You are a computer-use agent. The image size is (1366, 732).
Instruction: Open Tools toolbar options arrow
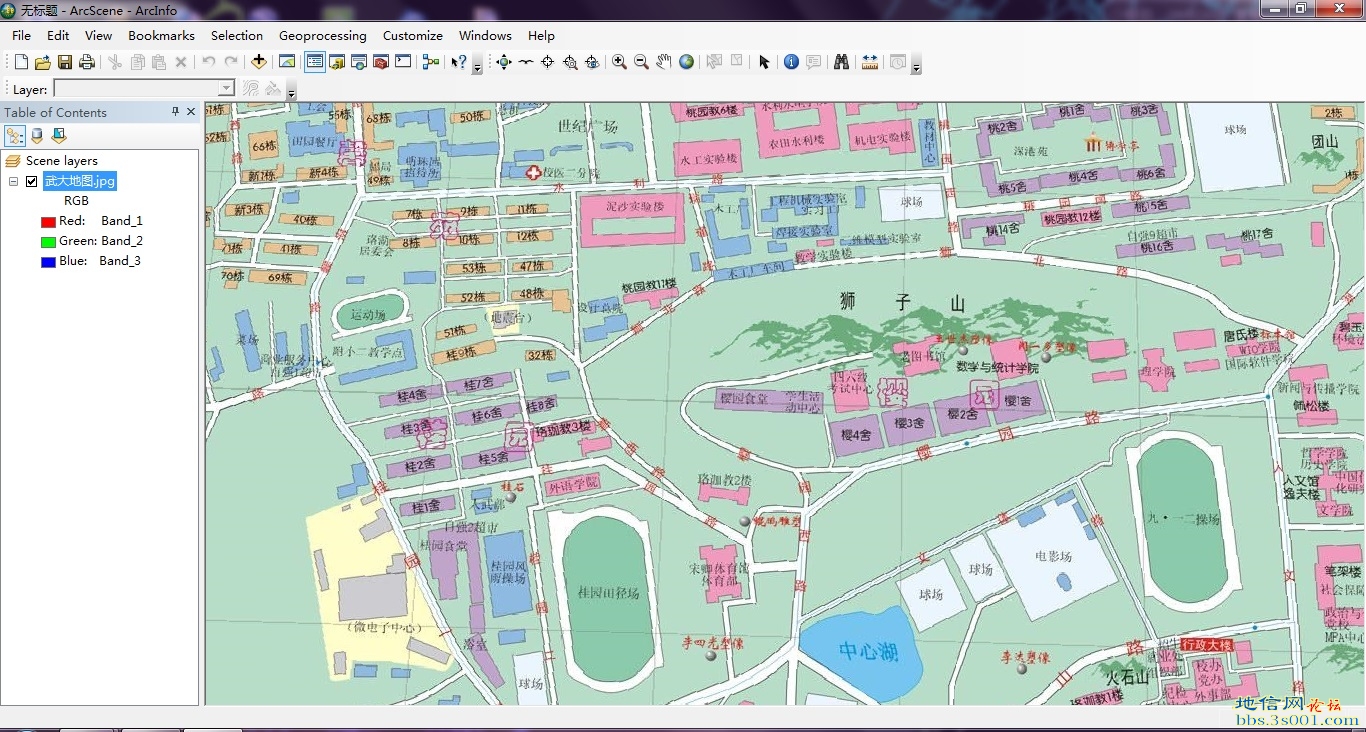point(916,65)
